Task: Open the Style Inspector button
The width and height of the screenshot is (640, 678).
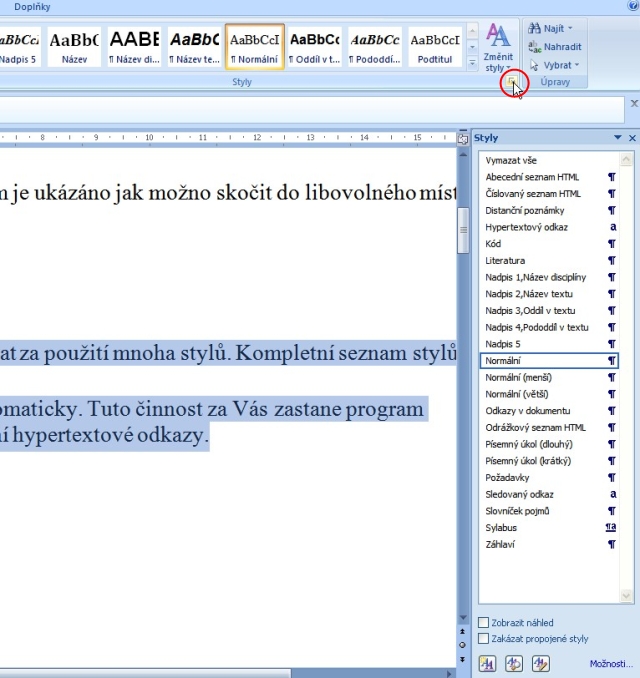Action: tap(514, 662)
